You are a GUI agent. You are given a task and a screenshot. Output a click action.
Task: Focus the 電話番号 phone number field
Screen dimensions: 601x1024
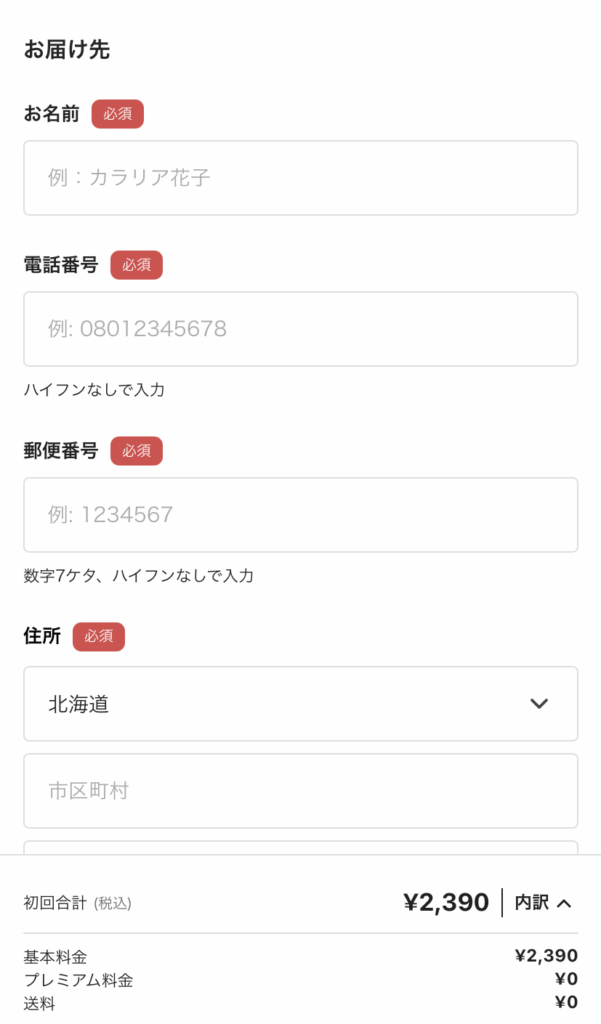coord(300,328)
